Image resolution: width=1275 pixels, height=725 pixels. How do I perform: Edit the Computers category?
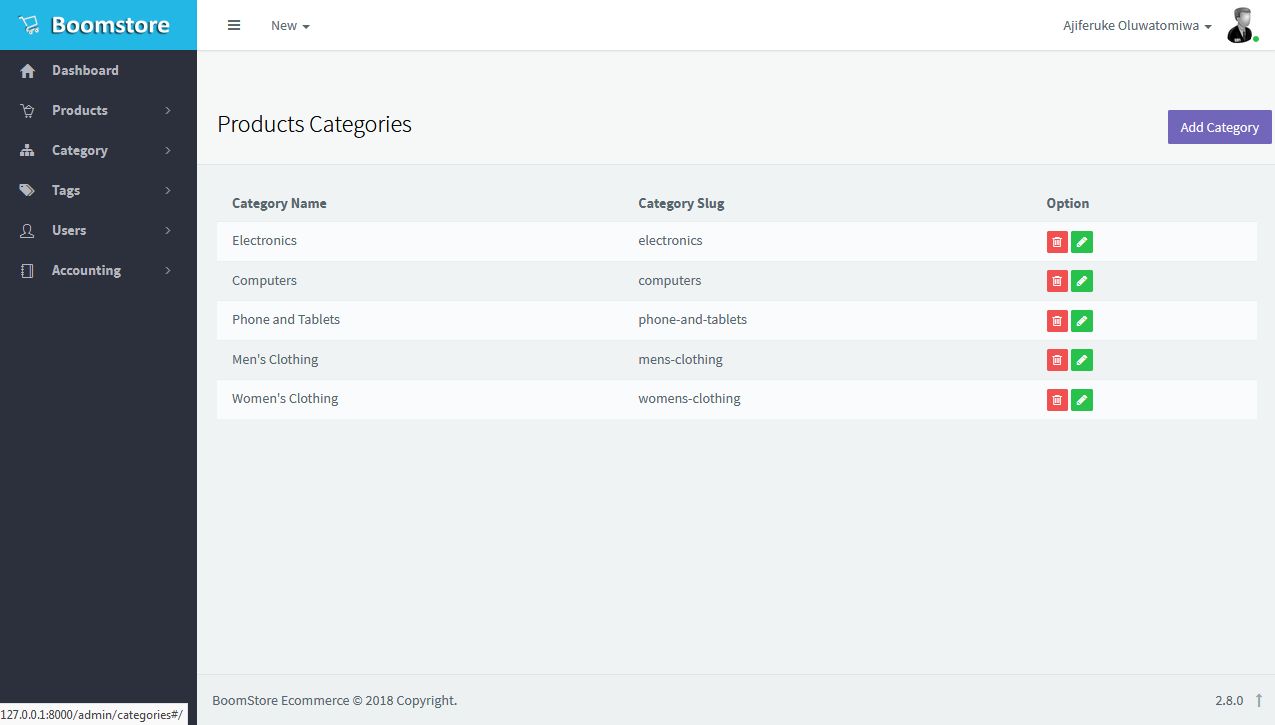pos(1082,281)
